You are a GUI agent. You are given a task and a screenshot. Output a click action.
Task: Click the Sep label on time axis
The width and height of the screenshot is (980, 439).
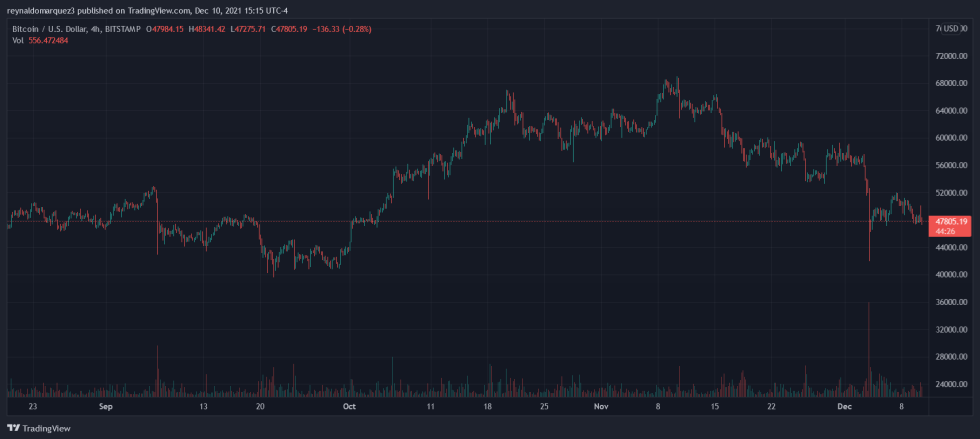pyautogui.click(x=106, y=406)
